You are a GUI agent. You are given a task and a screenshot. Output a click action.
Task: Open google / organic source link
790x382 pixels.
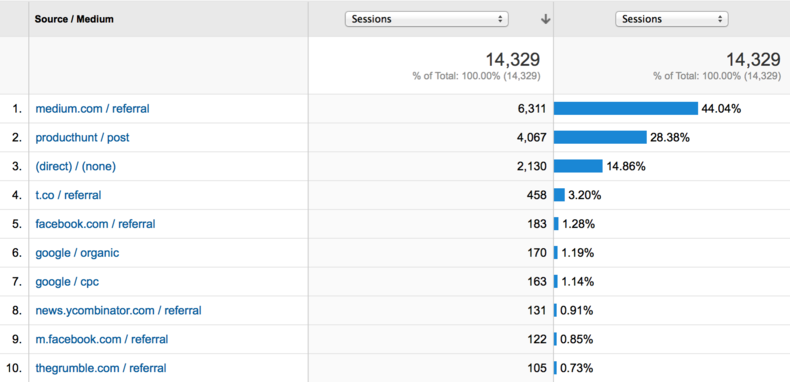point(77,252)
